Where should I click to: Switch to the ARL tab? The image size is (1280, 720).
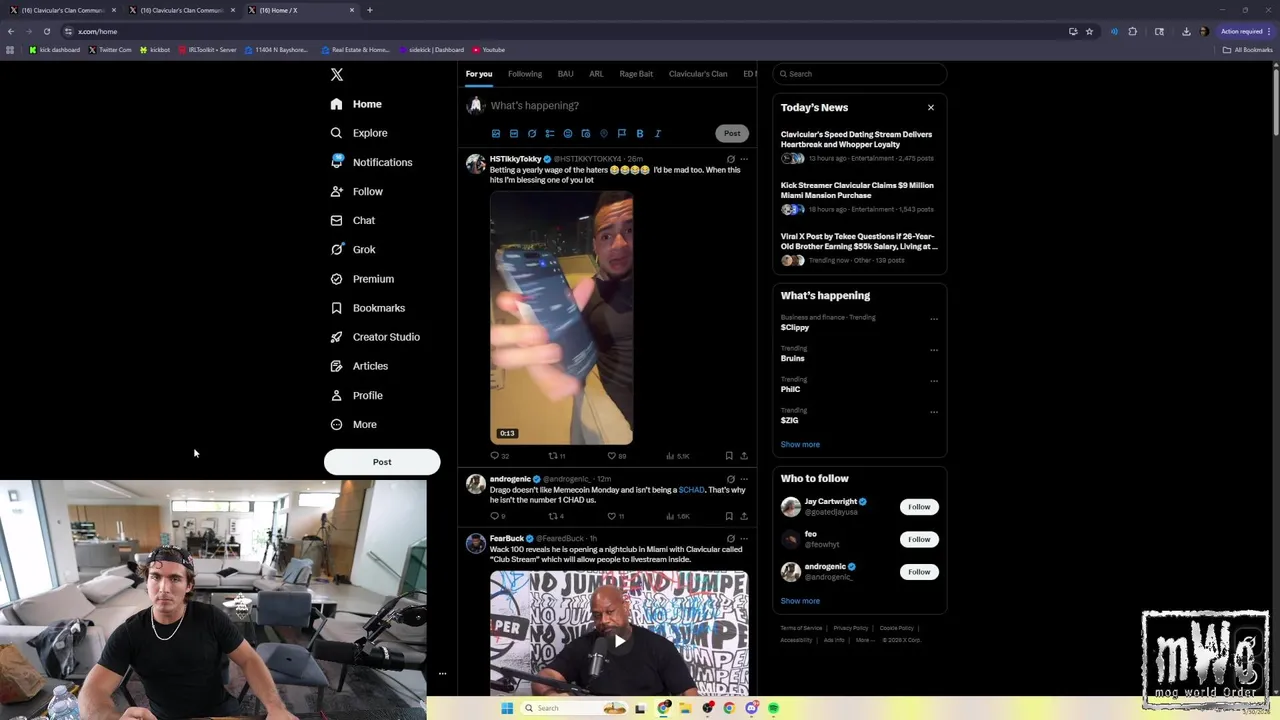[x=596, y=74]
